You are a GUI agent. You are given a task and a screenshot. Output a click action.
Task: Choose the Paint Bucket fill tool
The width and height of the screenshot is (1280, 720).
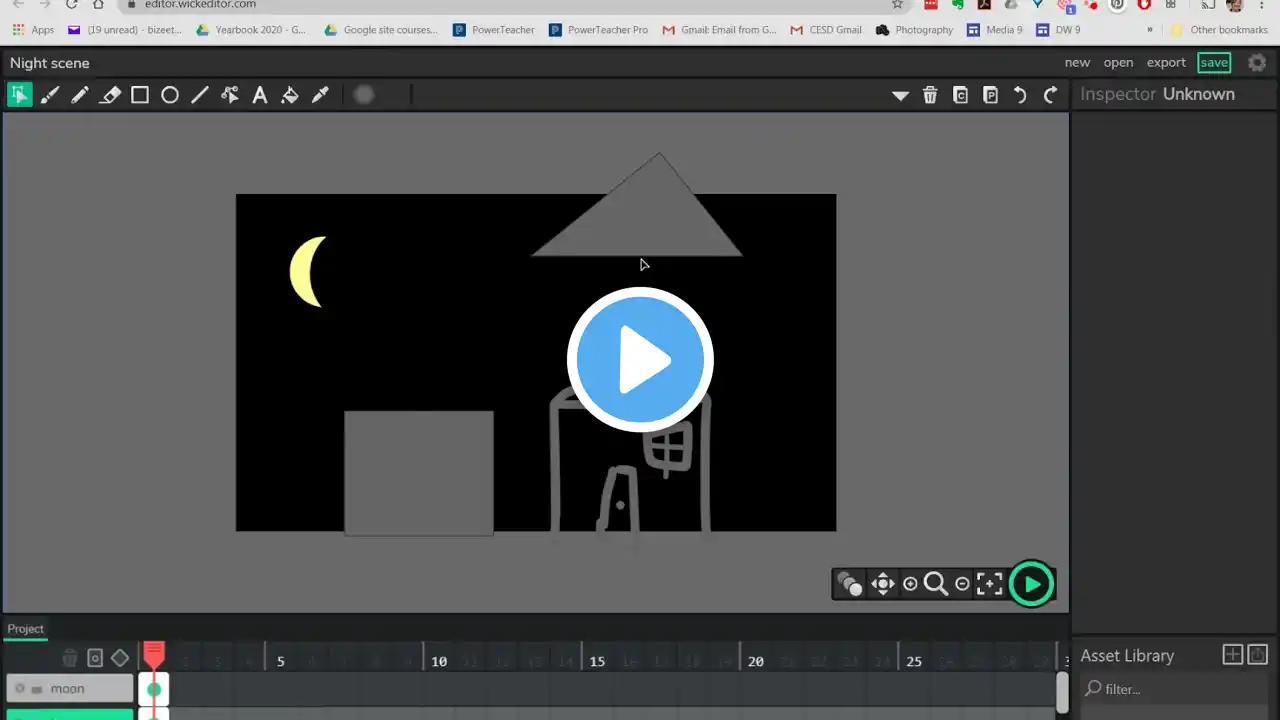290,95
